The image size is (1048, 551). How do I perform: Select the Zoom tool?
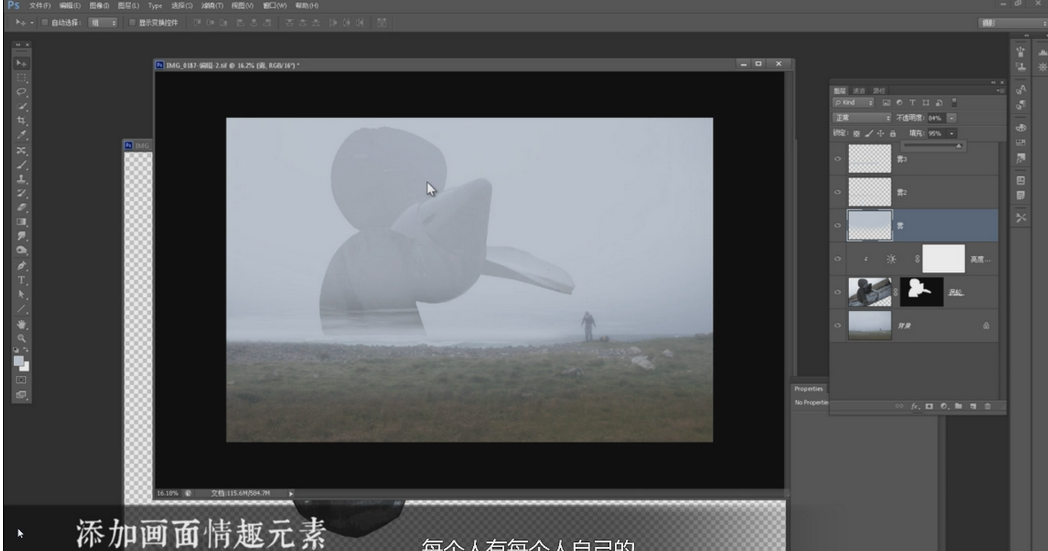click(21, 338)
